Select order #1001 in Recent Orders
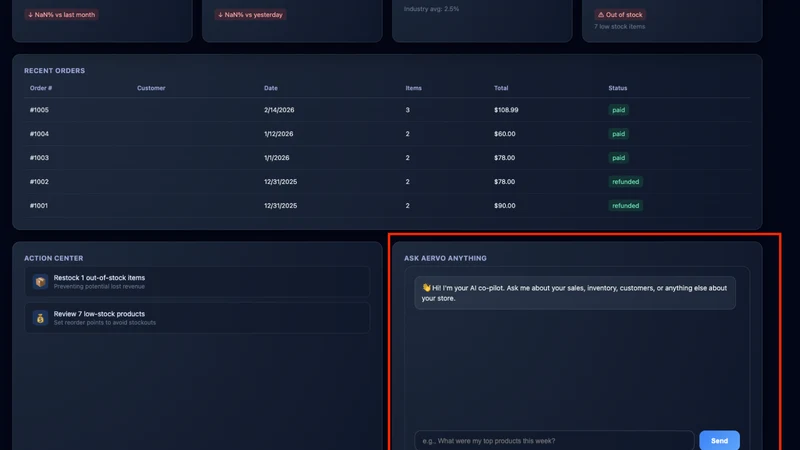The width and height of the screenshot is (800, 450). coord(387,206)
